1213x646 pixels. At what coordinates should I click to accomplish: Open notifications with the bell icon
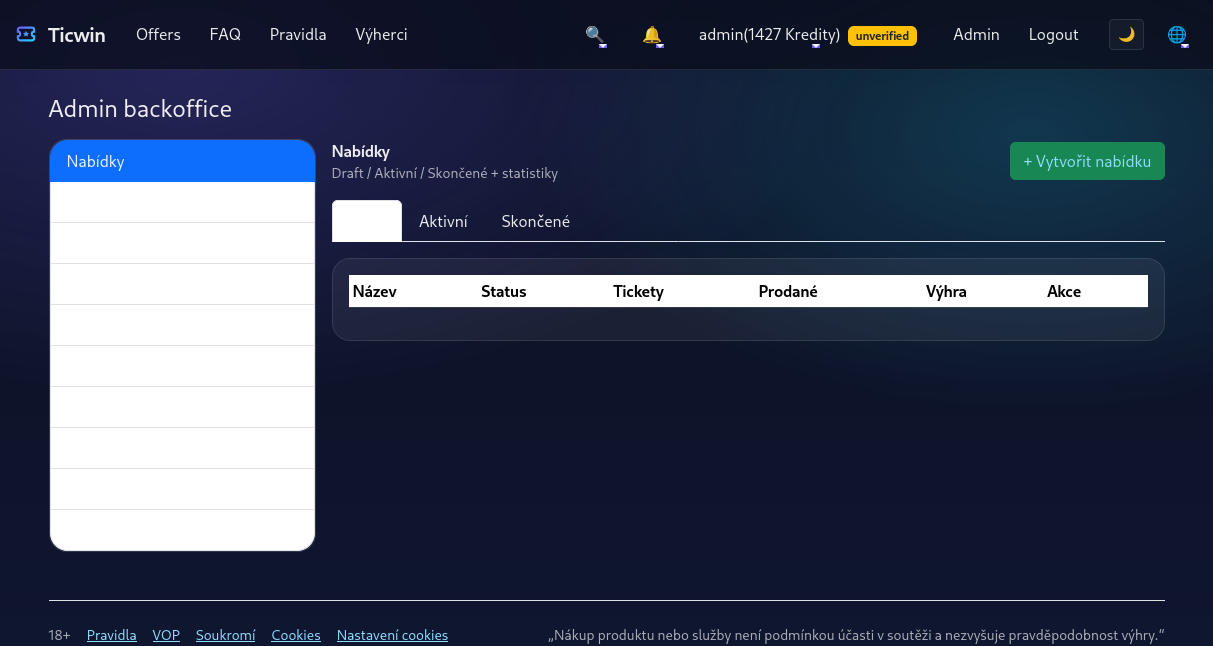[652, 35]
